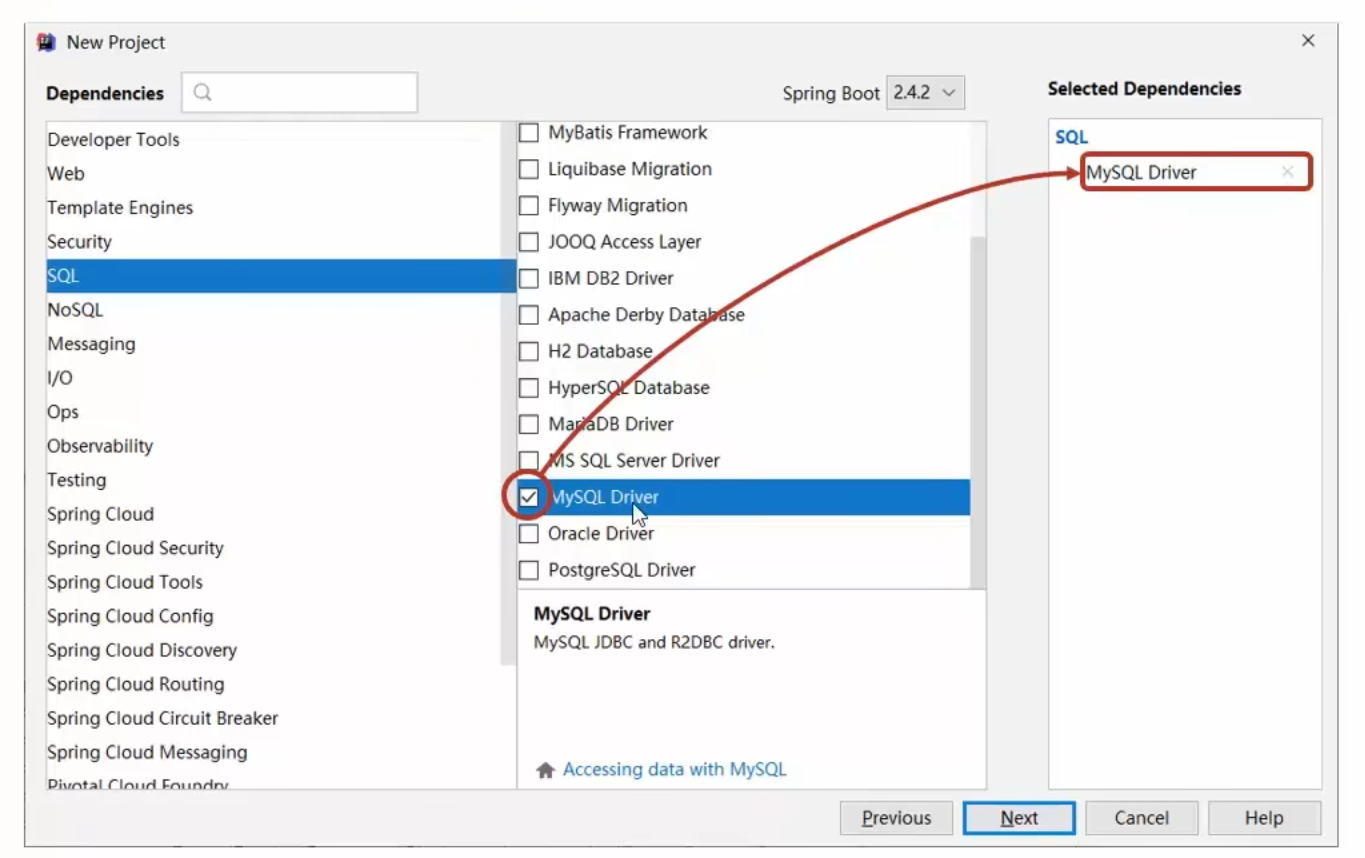Uncheck the MySQL Driver checkbox
This screenshot has height=858, width=1365.
529,497
